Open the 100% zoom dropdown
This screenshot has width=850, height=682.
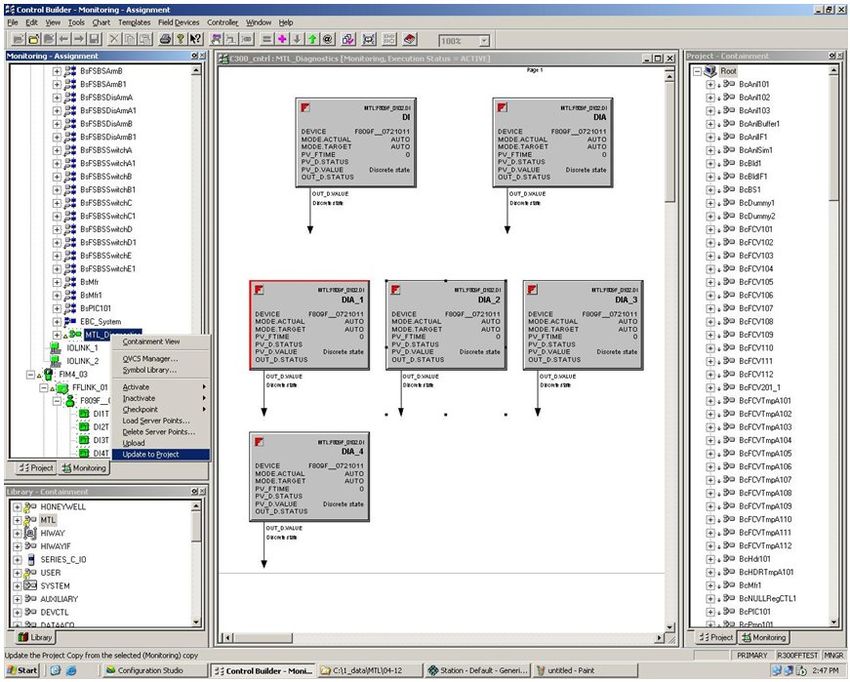pos(484,41)
